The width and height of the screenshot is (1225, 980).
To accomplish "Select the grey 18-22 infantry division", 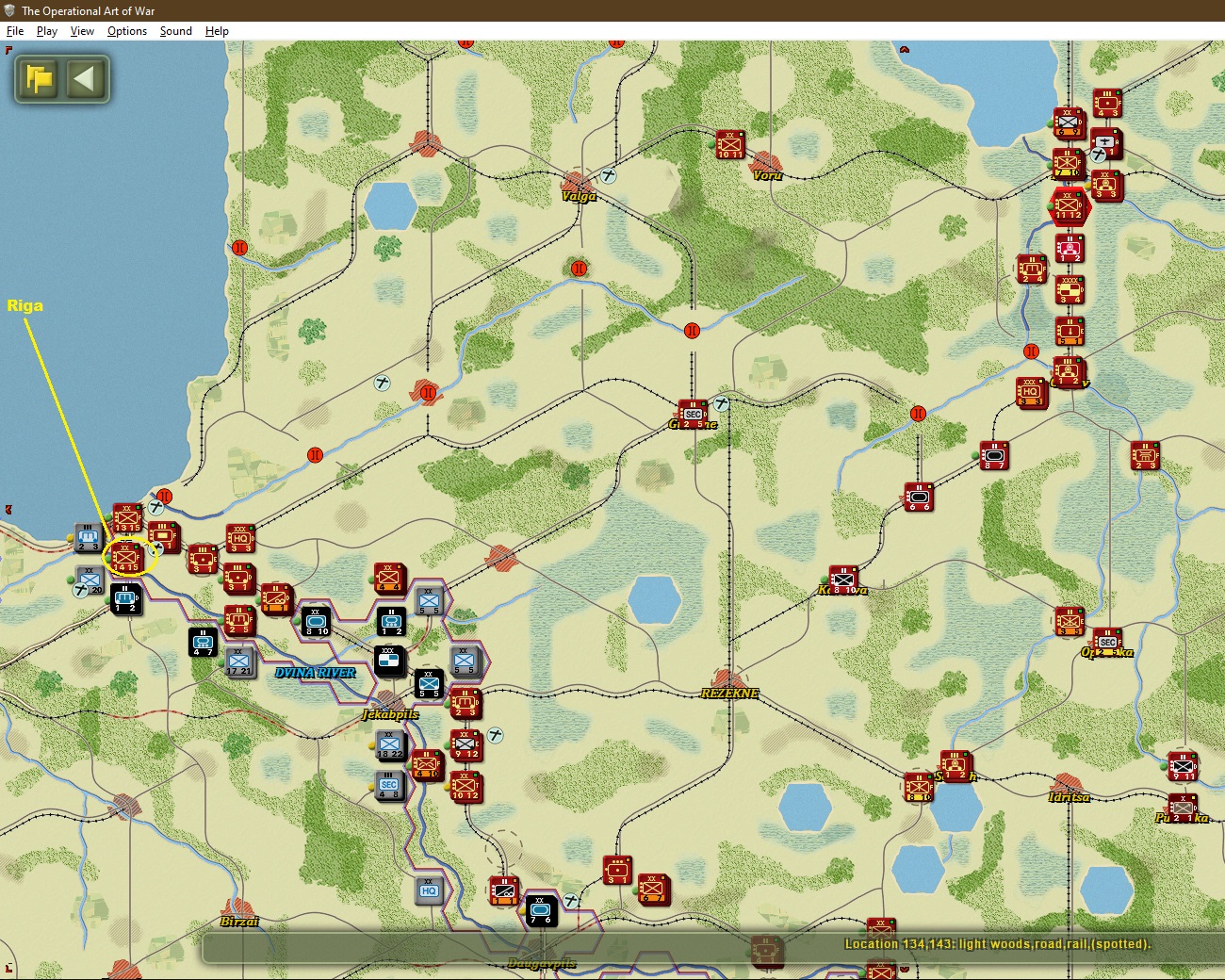I will [390, 744].
